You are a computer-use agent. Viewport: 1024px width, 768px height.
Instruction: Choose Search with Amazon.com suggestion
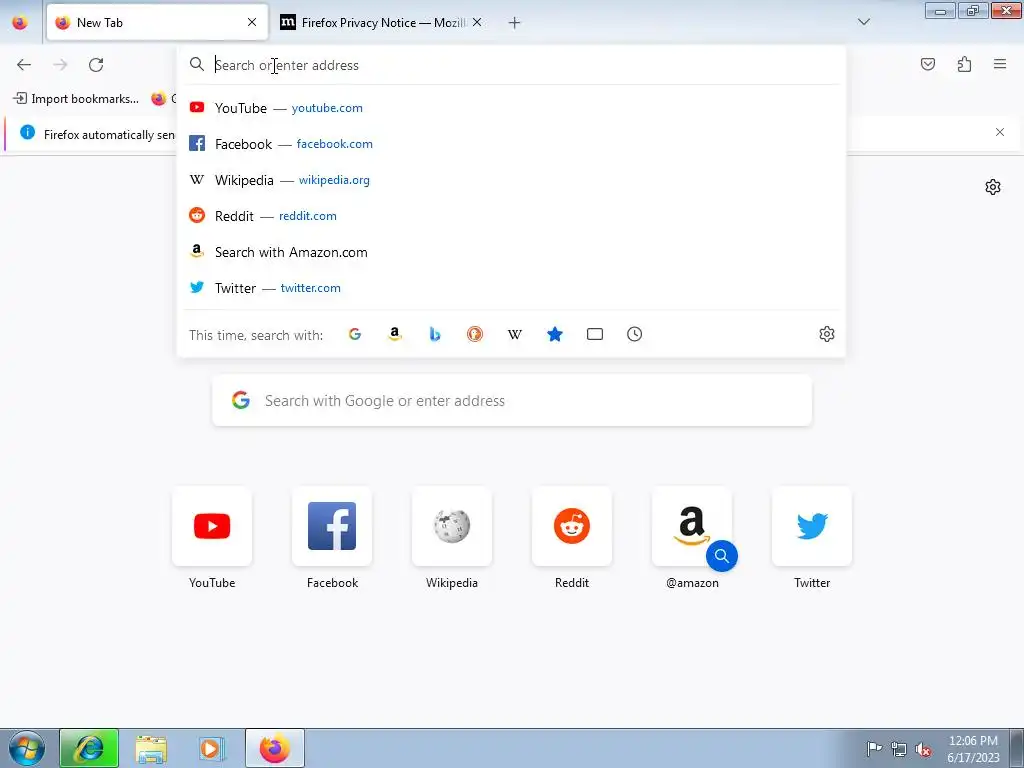(511, 252)
